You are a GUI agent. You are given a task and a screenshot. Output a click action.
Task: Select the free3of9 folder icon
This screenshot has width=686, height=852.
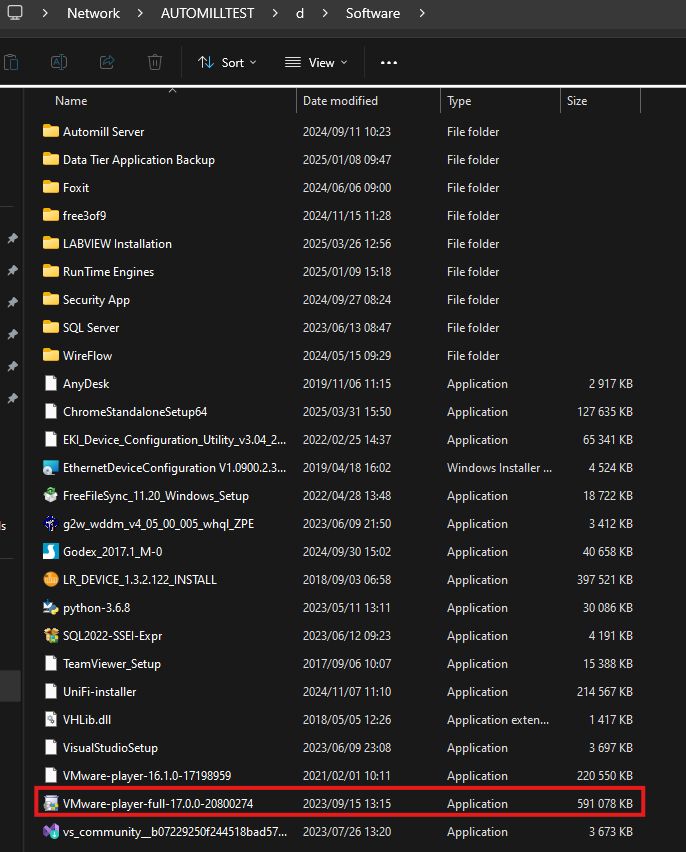tap(51, 215)
